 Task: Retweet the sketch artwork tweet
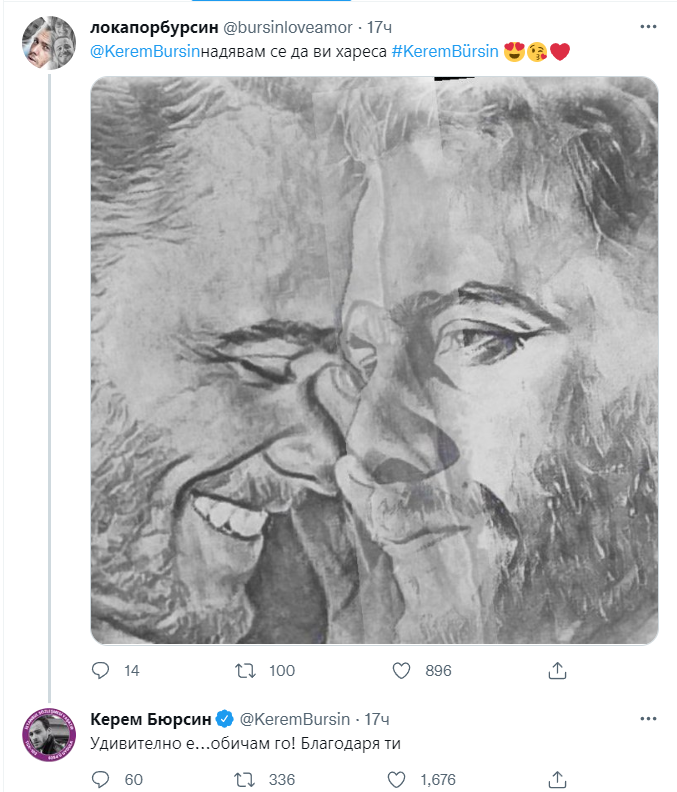click(x=247, y=670)
